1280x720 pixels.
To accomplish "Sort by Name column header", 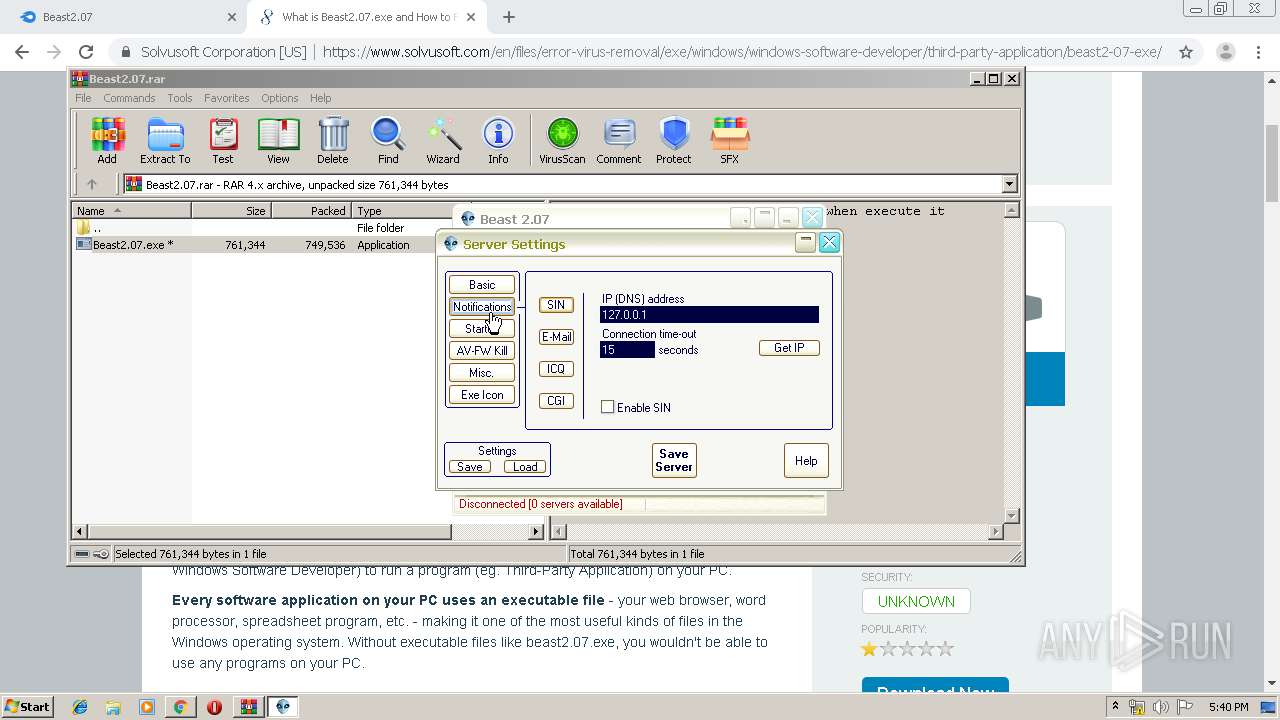I will (x=131, y=211).
